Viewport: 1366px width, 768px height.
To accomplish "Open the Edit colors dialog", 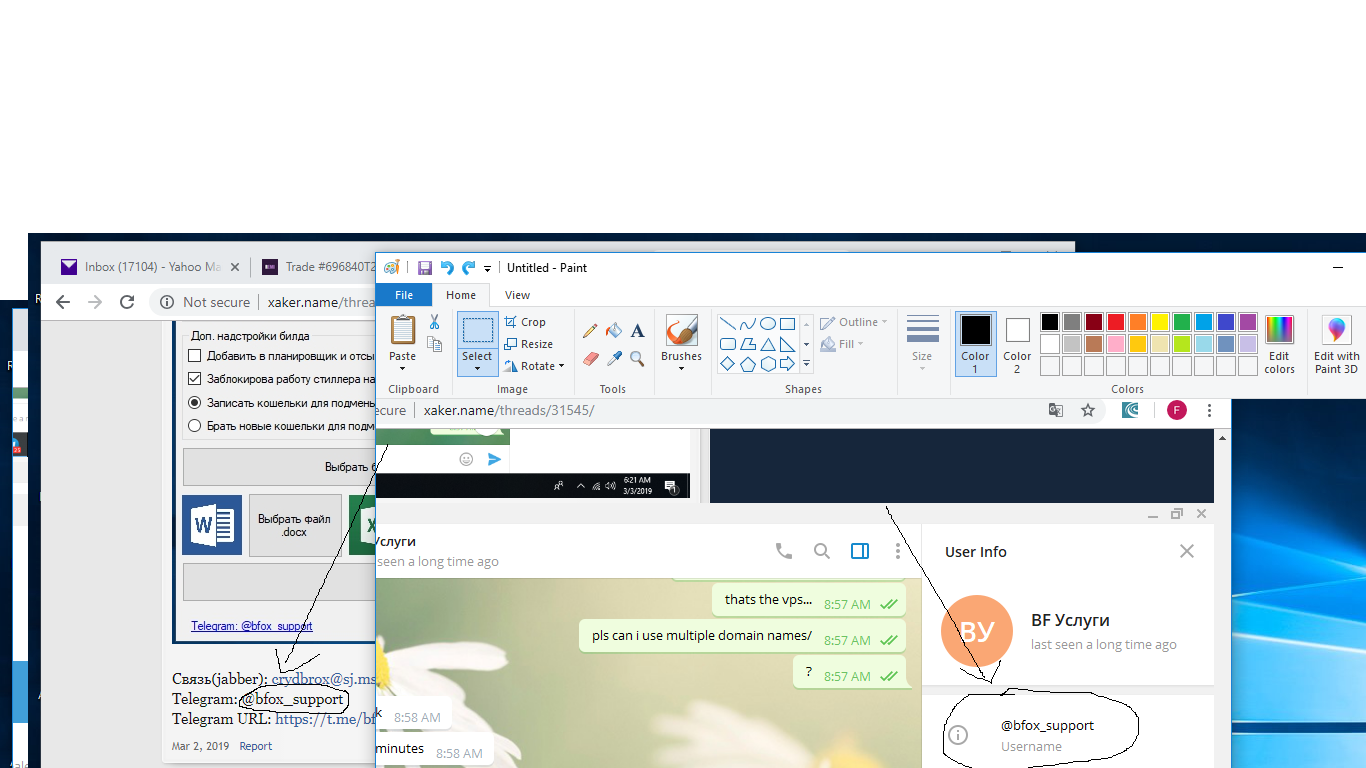I will [x=1279, y=345].
